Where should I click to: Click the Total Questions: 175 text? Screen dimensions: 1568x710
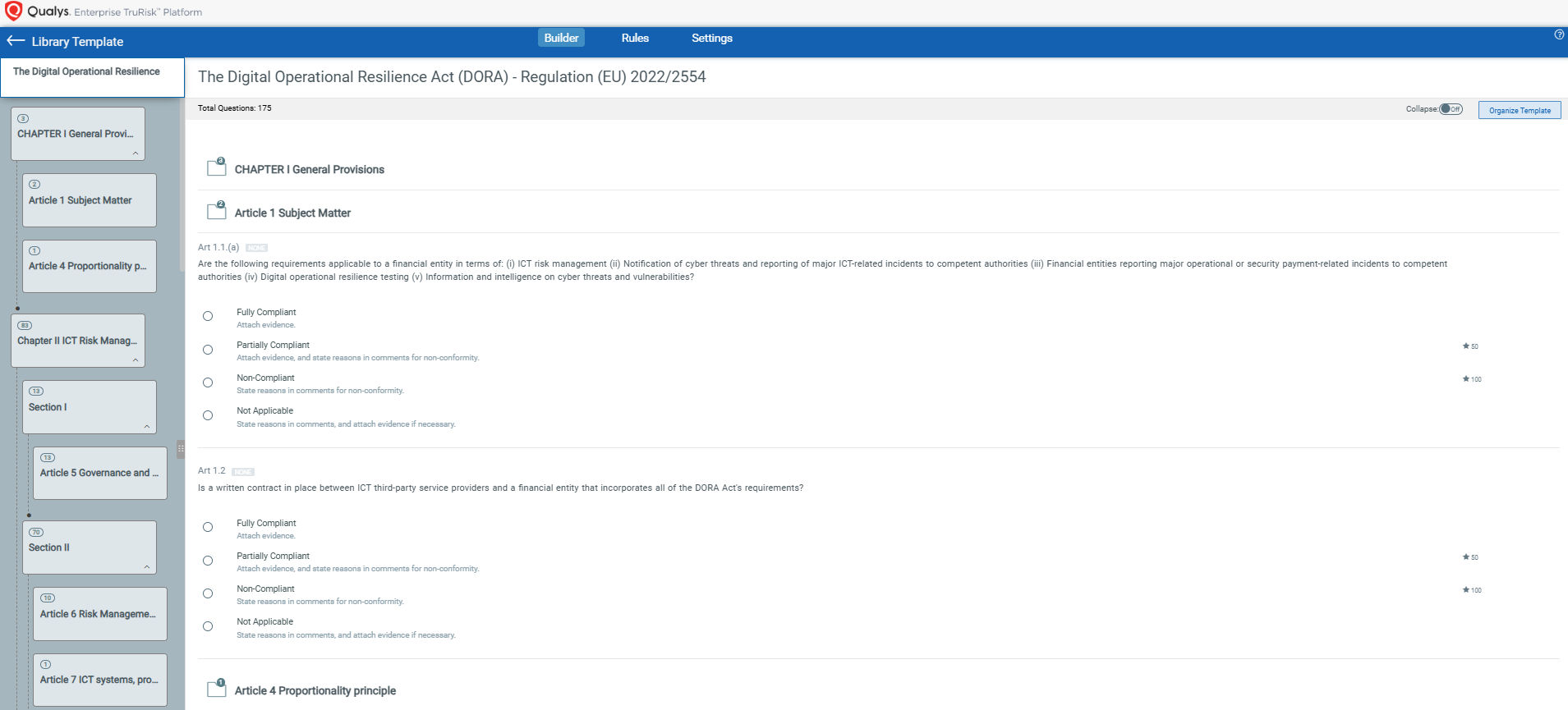(x=234, y=108)
